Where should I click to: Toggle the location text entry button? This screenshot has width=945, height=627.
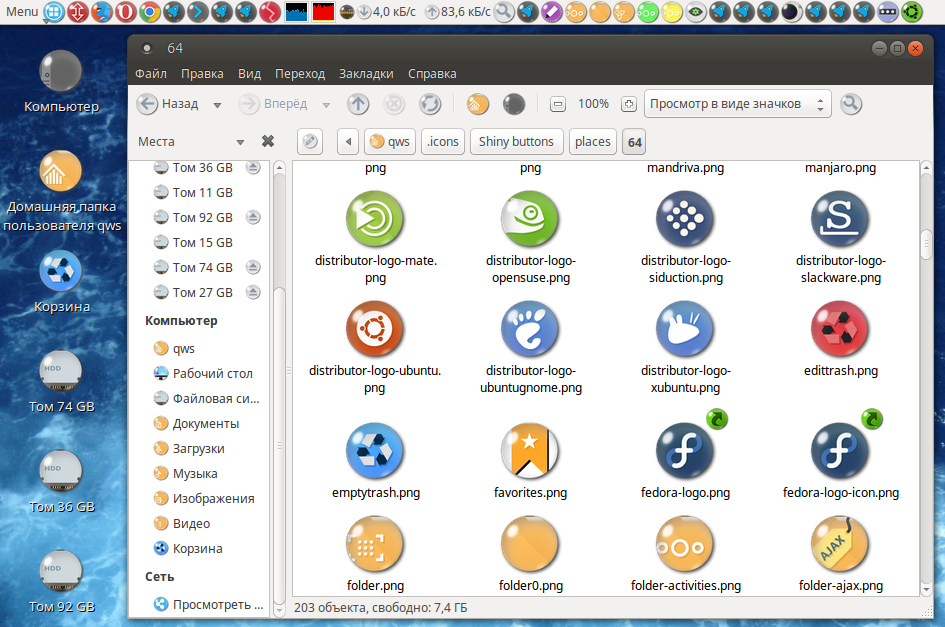click(310, 142)
